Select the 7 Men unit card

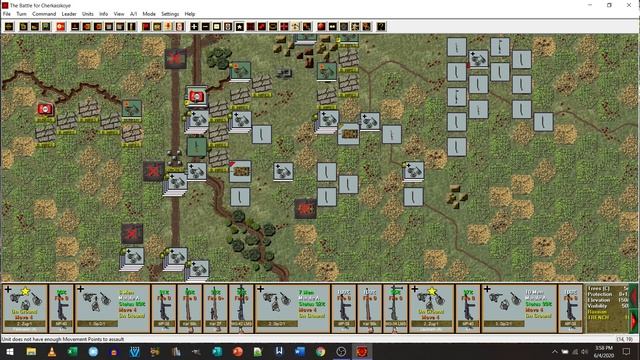click(x=292, y=309)
